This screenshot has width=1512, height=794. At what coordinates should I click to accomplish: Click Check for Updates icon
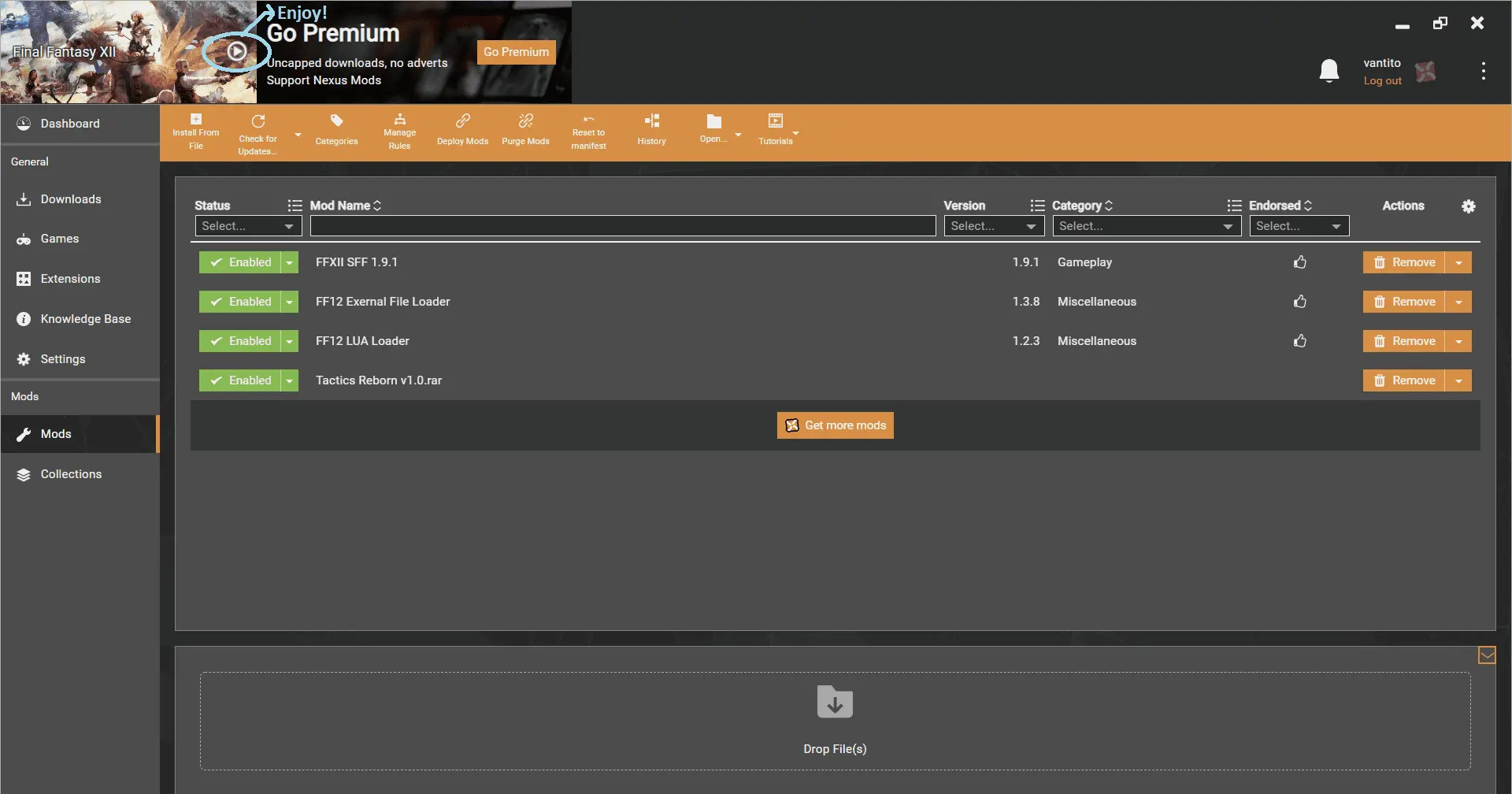click(258, 121)
